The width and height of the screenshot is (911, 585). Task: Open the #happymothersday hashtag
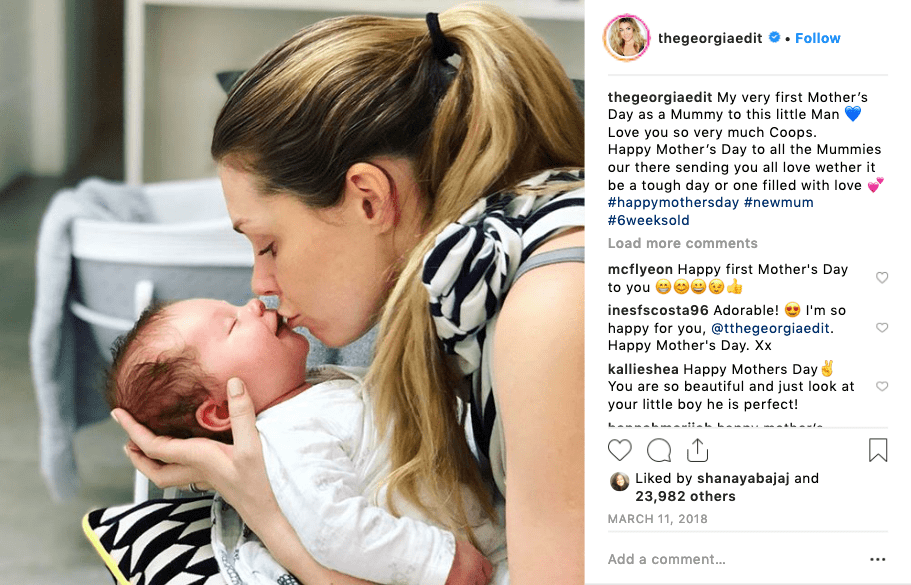(x=673, y=203)
